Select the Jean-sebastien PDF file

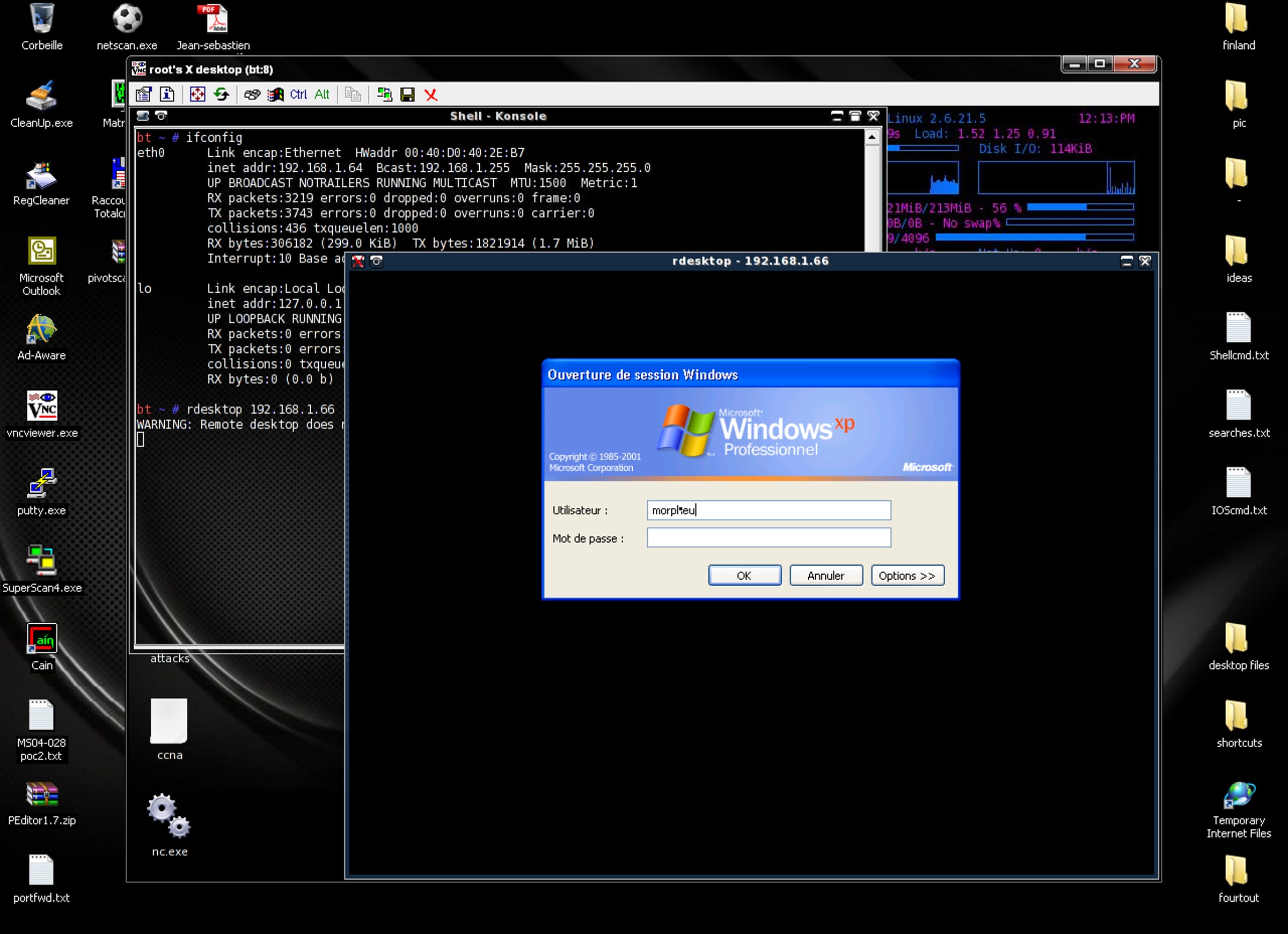213,27
